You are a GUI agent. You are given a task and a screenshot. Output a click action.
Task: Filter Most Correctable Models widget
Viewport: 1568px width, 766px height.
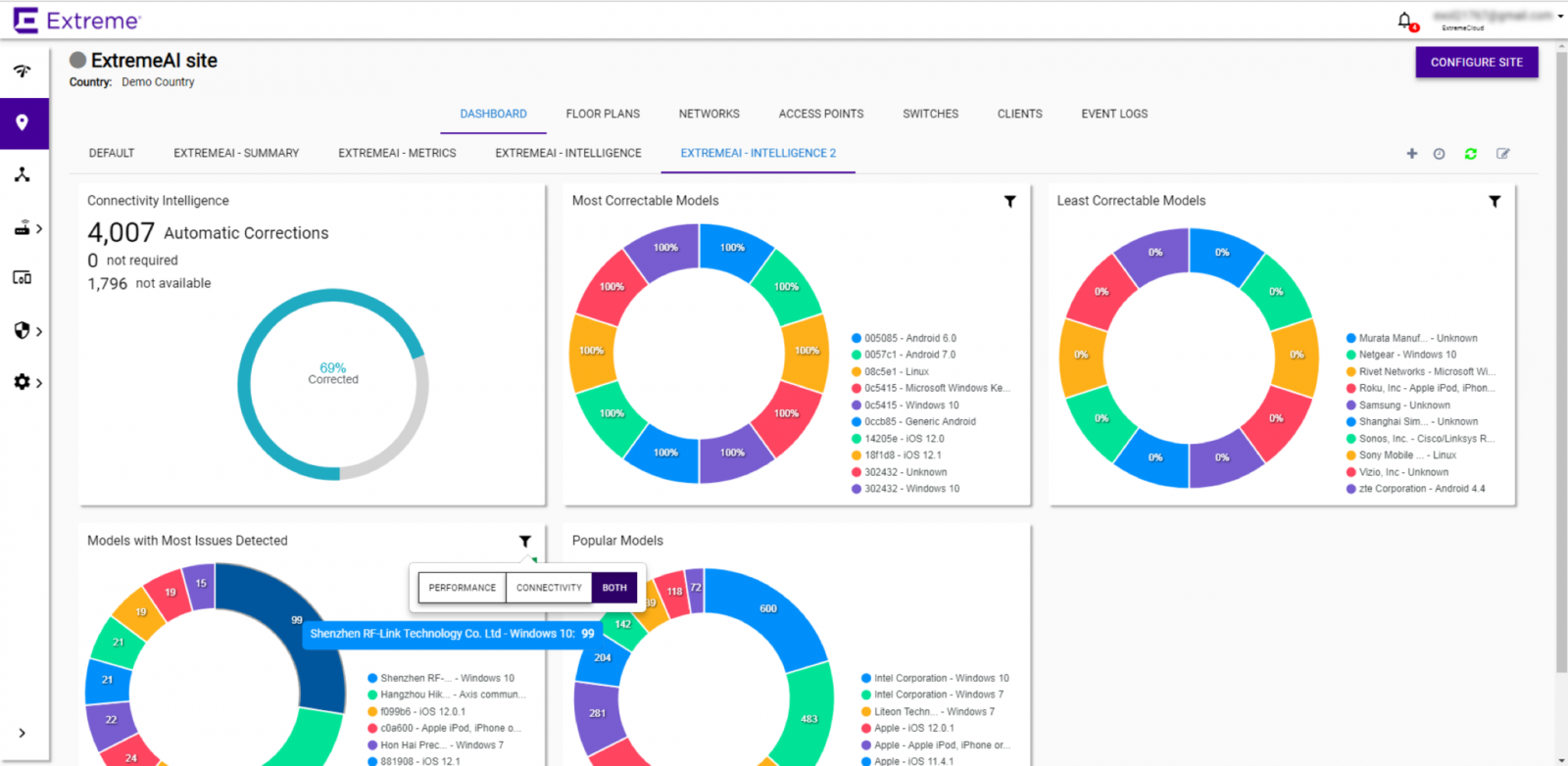[1010, 202]
